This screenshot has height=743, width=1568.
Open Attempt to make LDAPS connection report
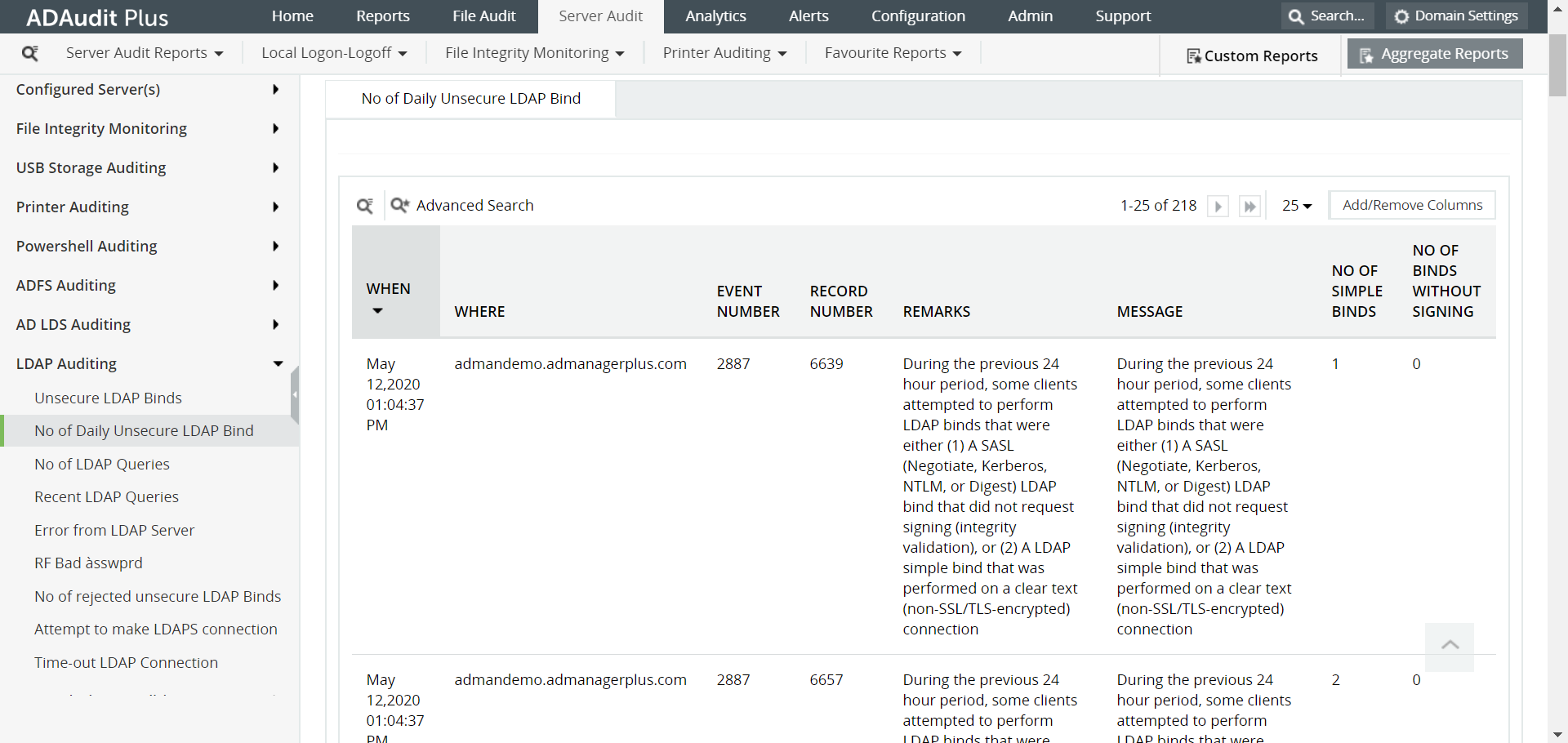pos(156,629)
